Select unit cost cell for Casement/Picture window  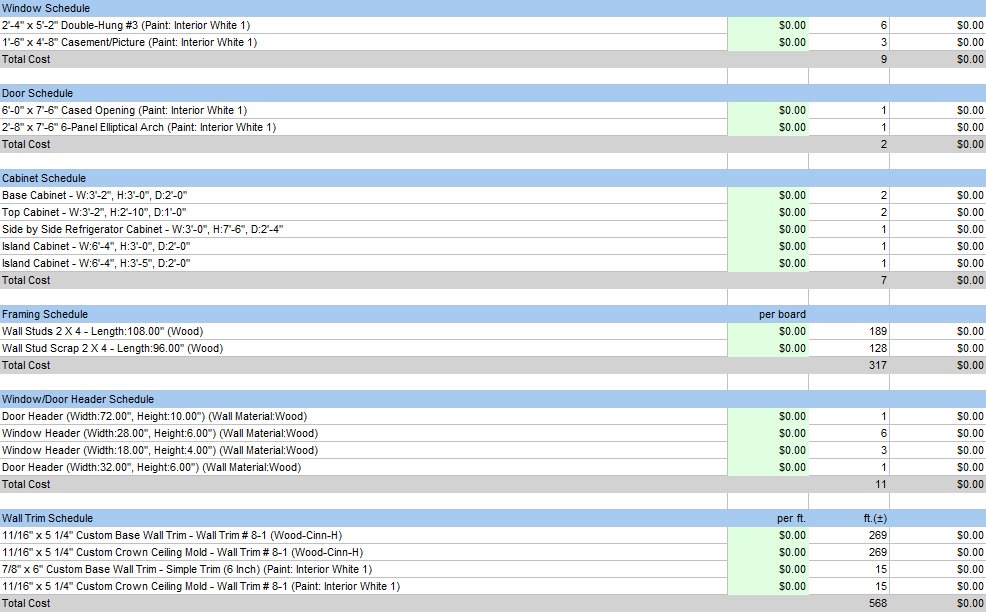point(768,42)
